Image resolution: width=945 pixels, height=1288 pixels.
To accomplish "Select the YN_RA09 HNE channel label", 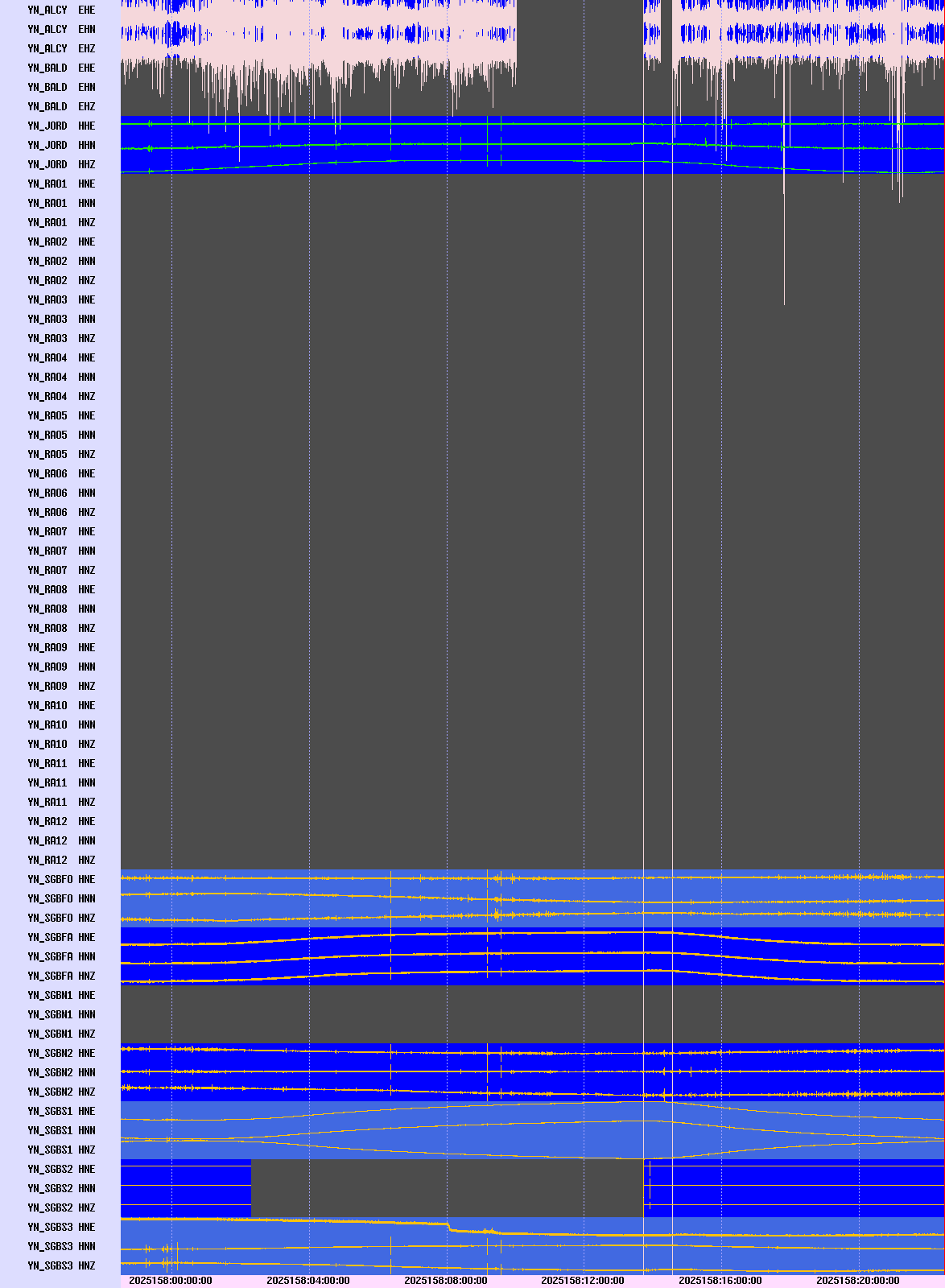I will [x=61, y=647].
